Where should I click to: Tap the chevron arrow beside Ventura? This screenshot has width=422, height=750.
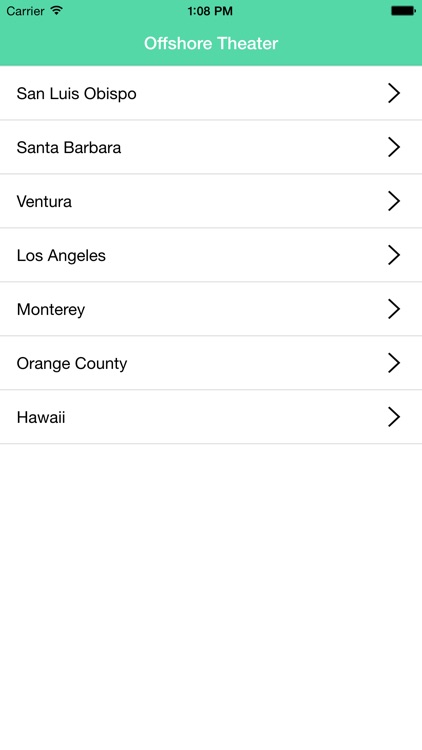click(x=394, y=201)
